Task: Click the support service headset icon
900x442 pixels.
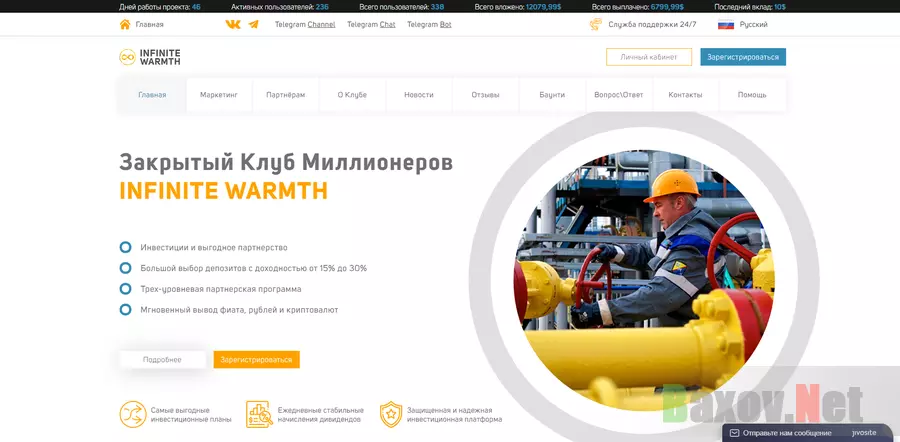Action: [595, 24]
